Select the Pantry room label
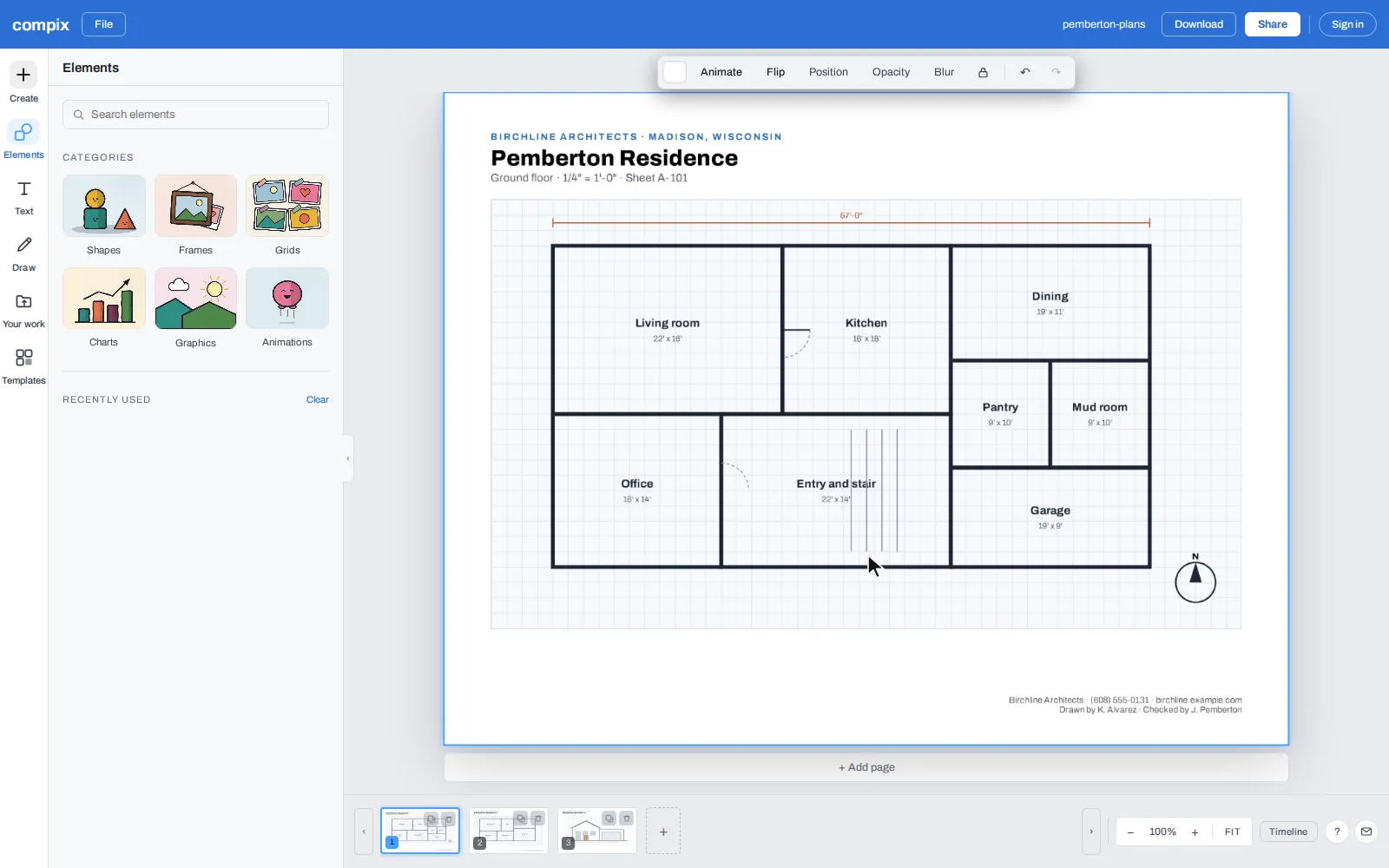 tap(1000, 407)
